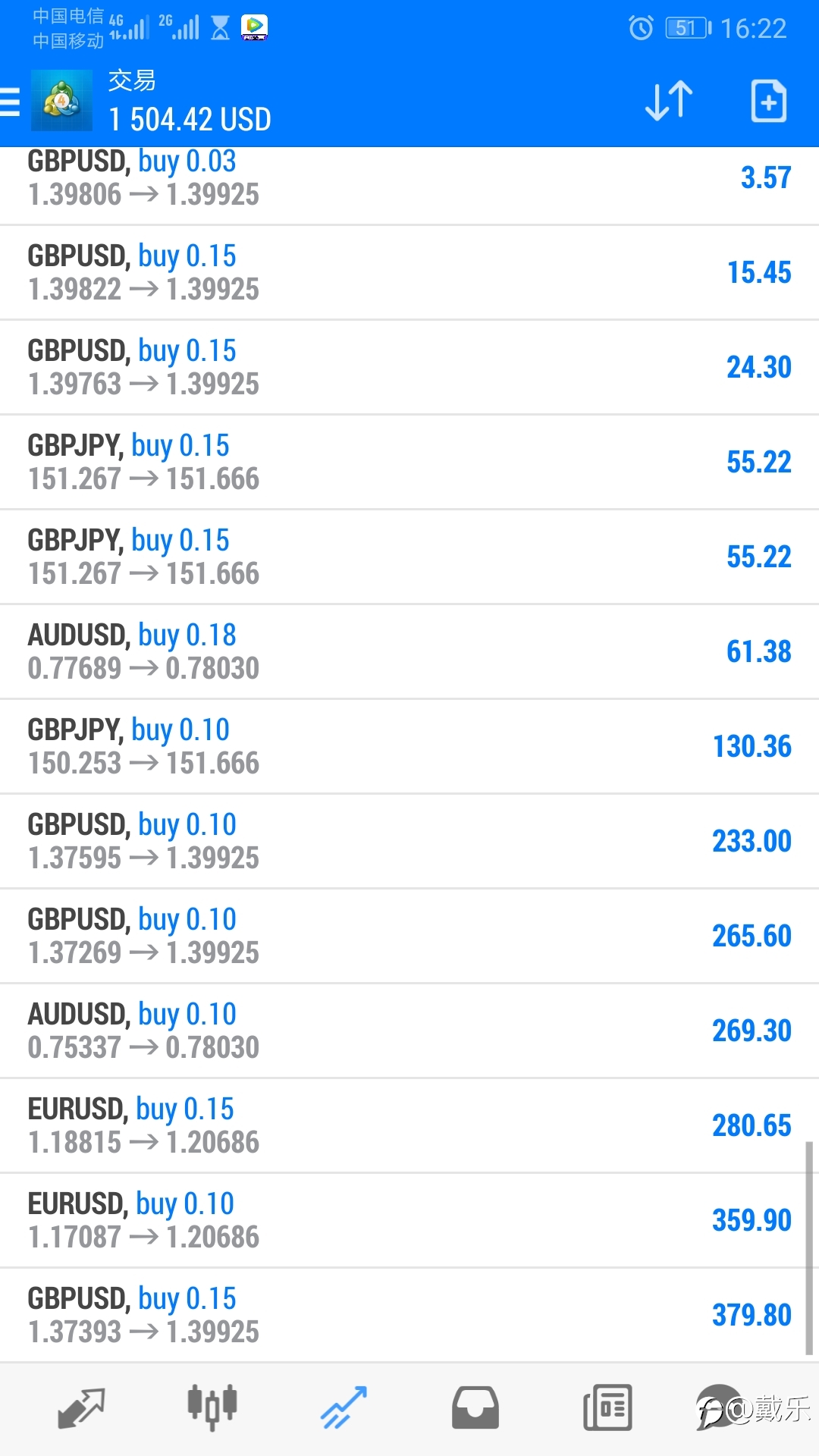
Task: Switch to the Trade tab icon
Action: [344, 1408]
